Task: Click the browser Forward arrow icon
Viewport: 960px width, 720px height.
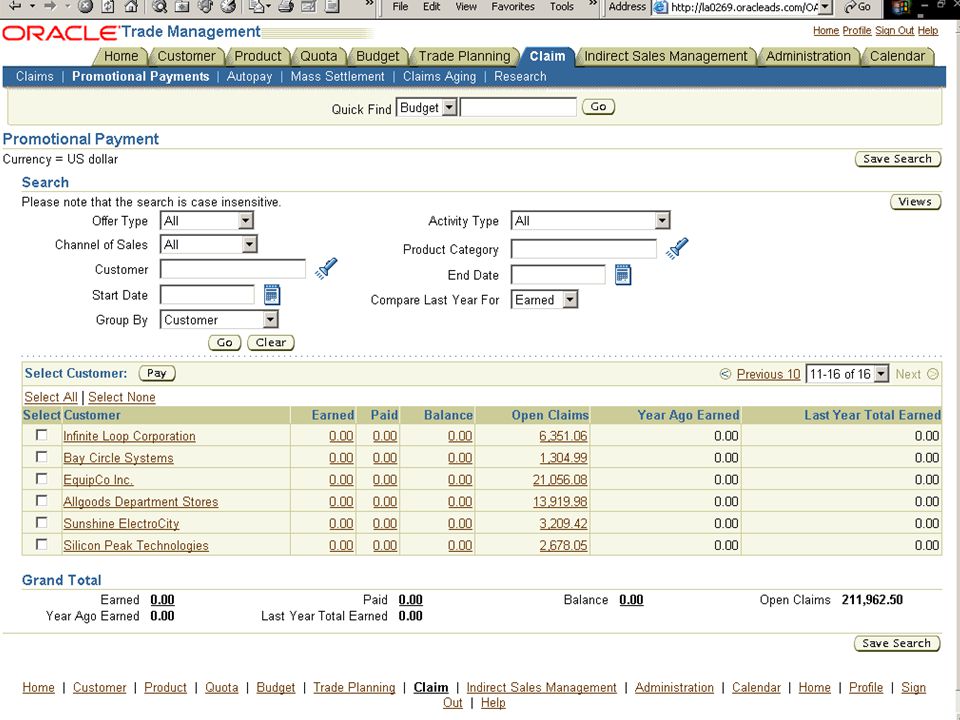Action: (51, 6)
